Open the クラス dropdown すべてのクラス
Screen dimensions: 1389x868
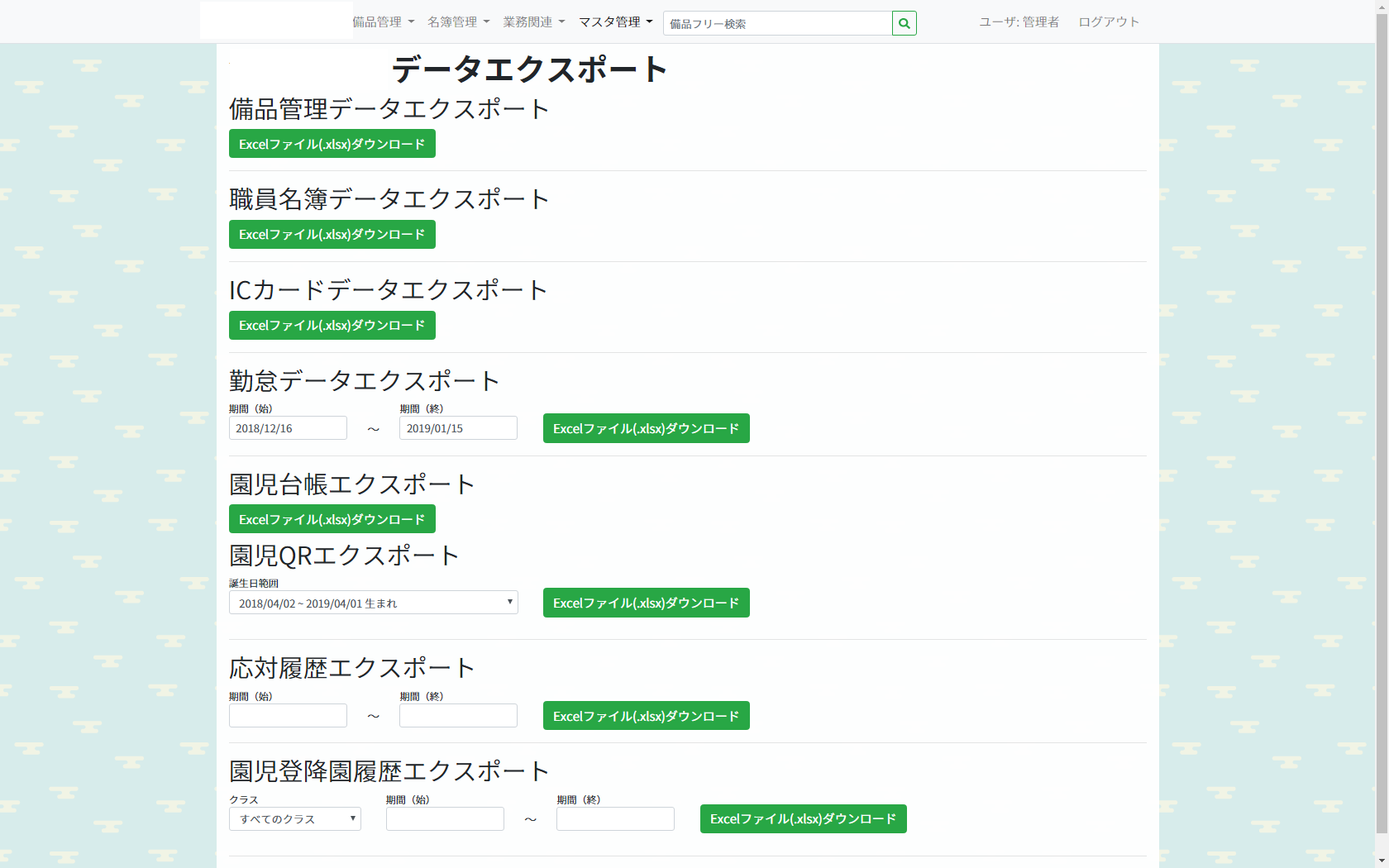tap(295, 819)
